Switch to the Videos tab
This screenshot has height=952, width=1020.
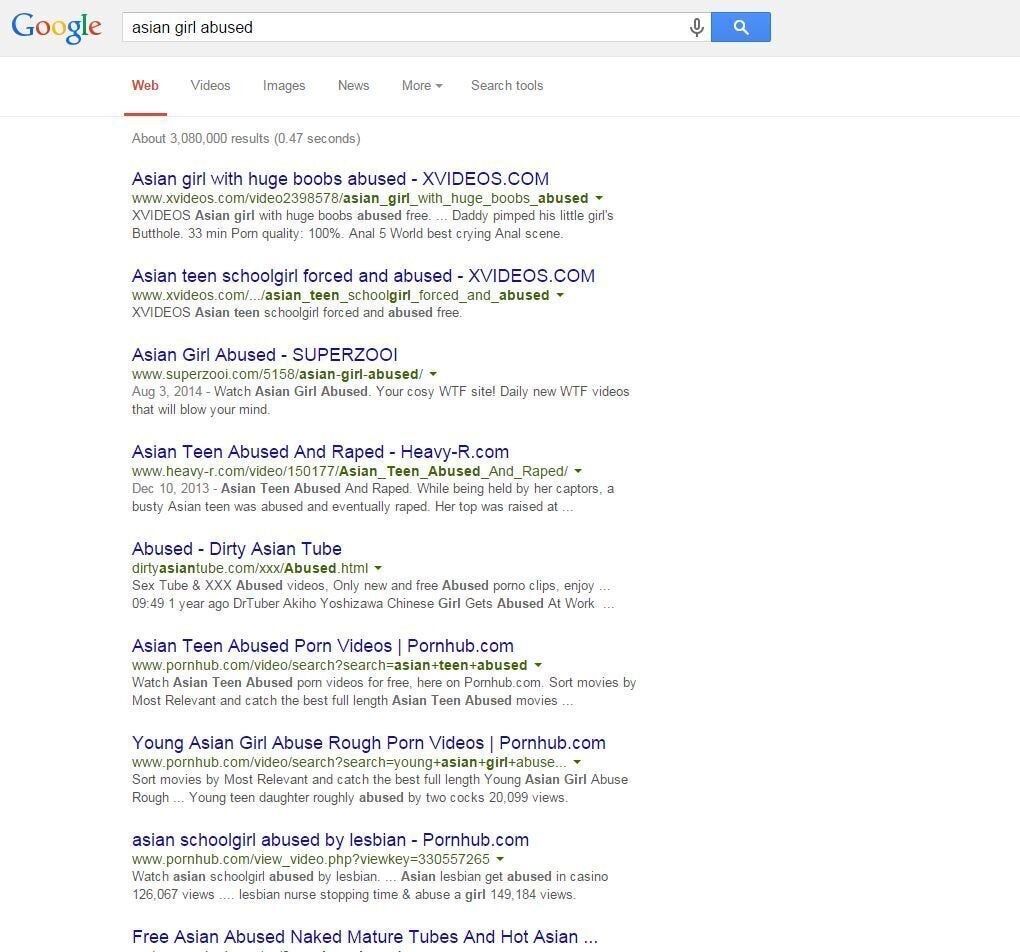(x=210, y=85)
